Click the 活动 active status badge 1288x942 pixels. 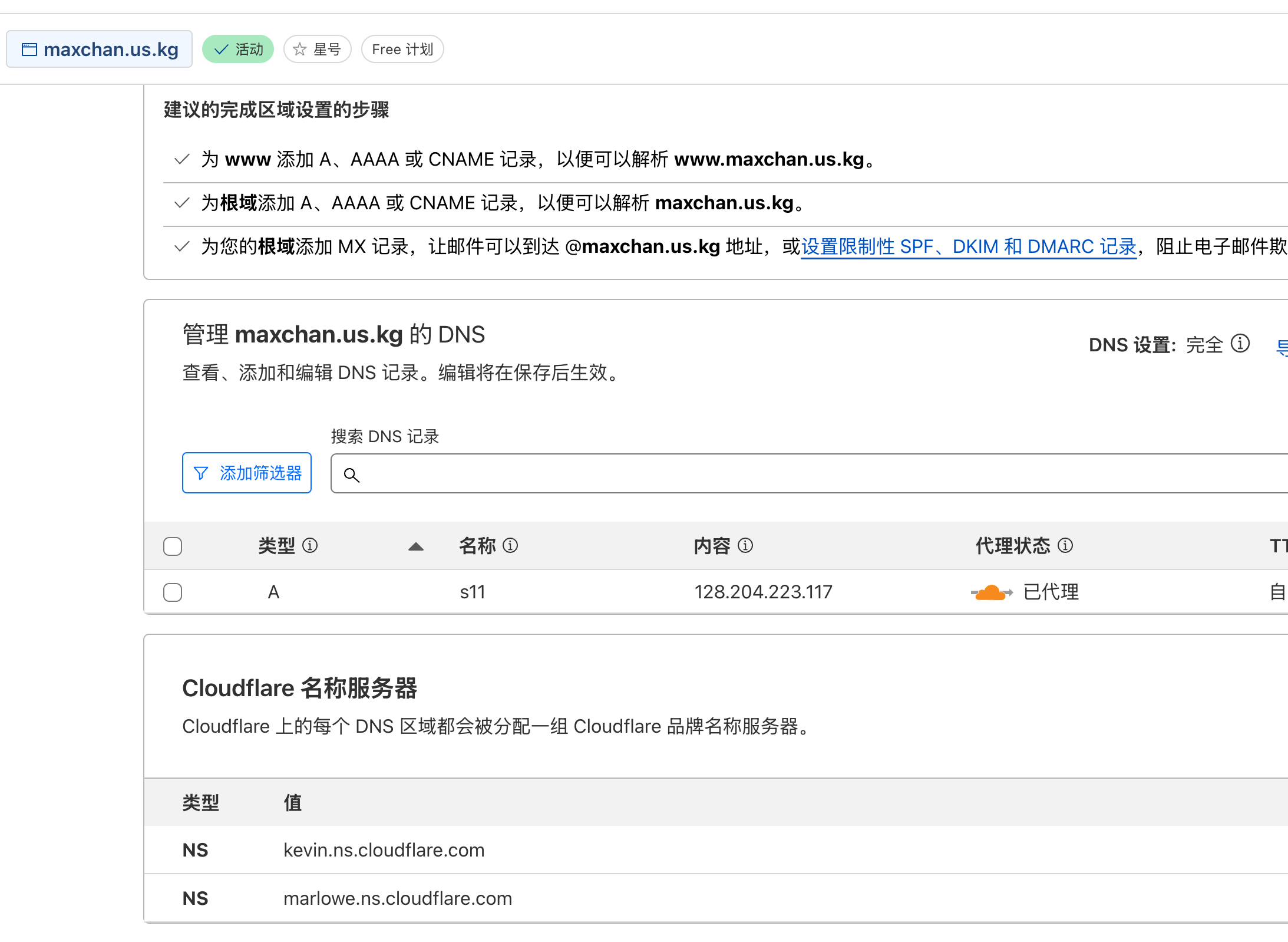pos(238,49)
